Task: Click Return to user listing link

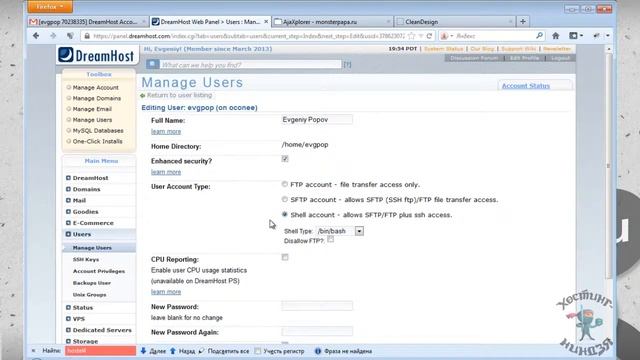Action: 179,95
